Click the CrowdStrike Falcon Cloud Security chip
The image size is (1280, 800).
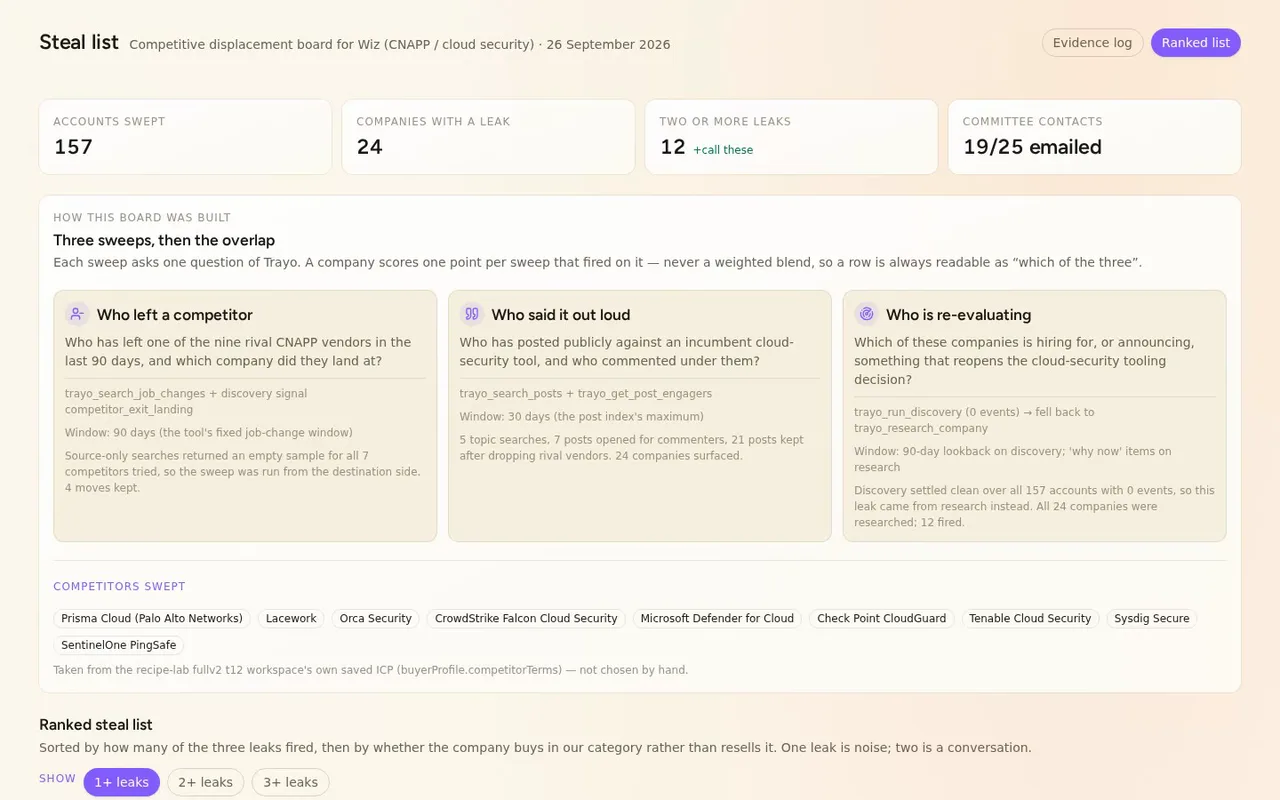(x=526, y=619)
